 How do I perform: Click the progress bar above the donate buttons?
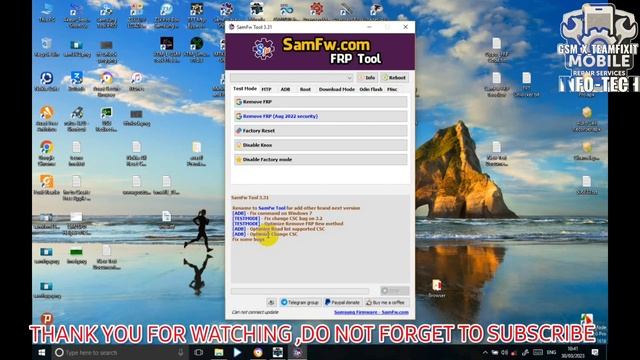click(x=300, y=291)
